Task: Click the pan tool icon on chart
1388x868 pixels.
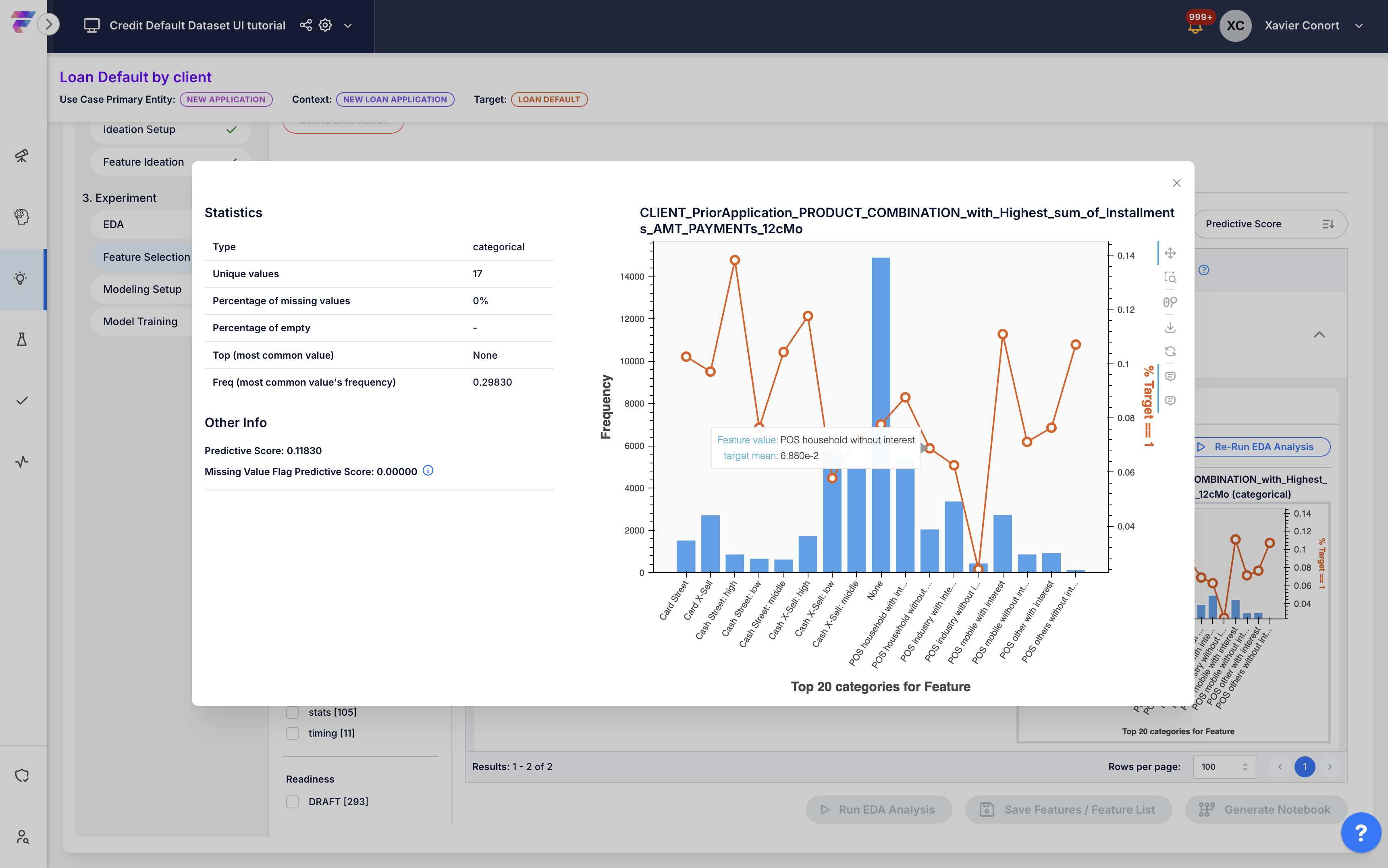Action: (1170, 253)
